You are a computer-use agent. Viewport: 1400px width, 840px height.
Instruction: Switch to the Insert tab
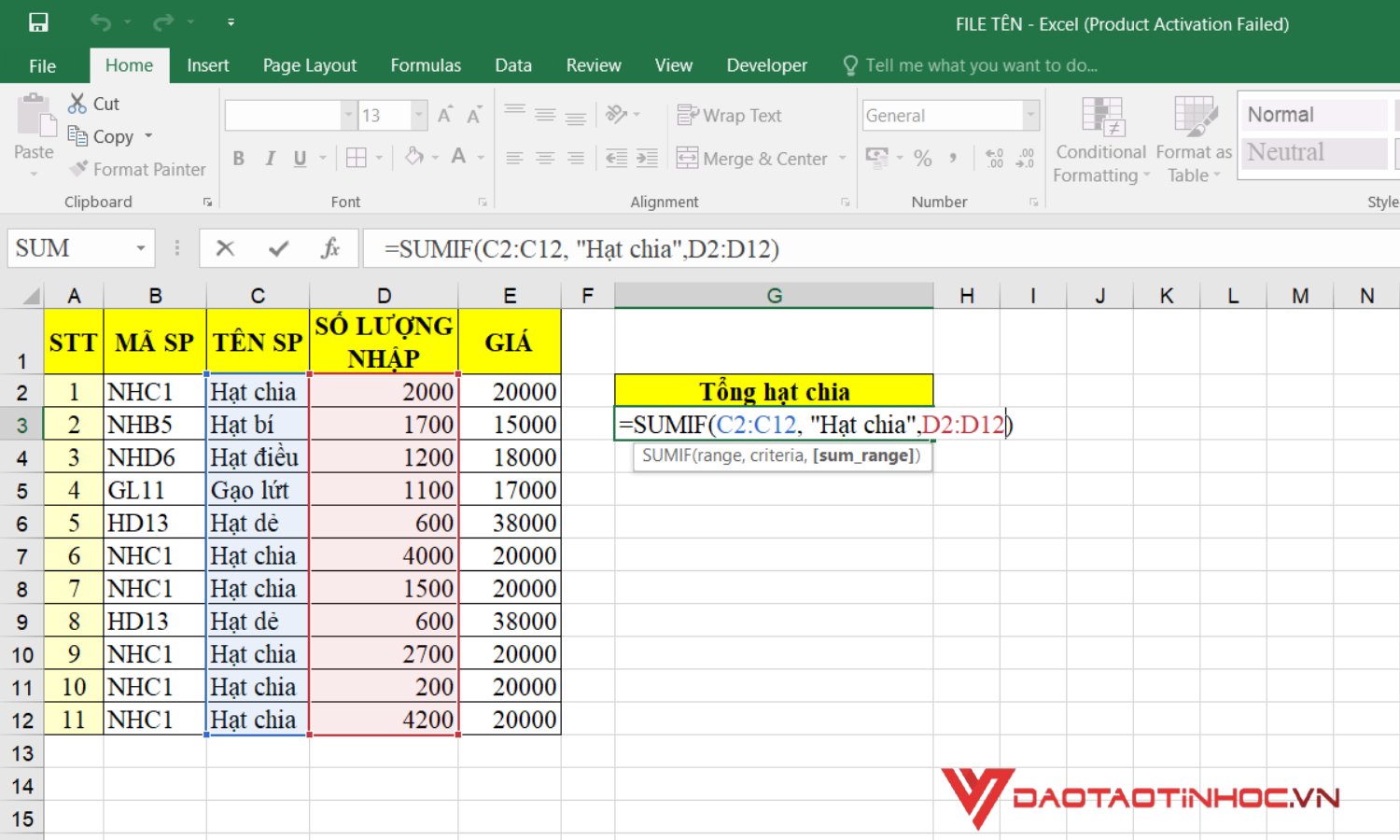[207, 65]
